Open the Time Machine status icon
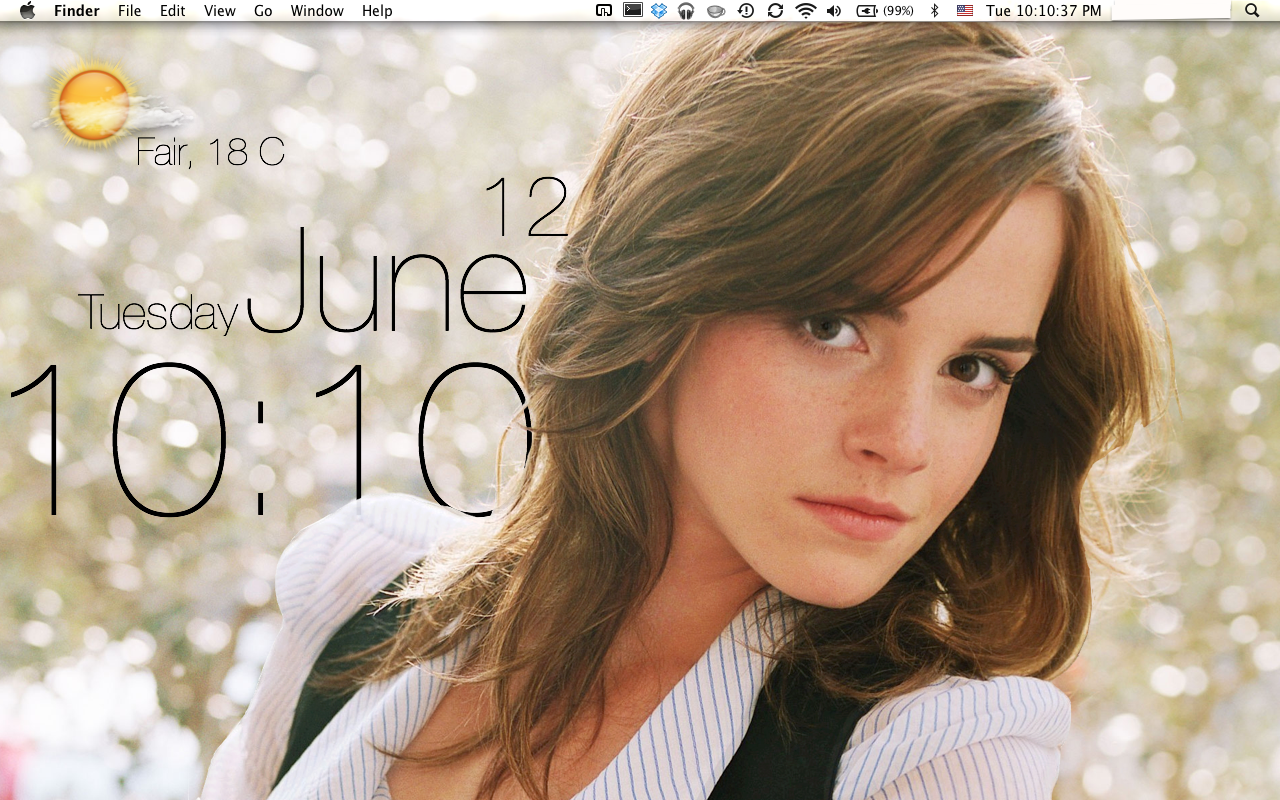The width and height of the screenshot is (1280, 800). pyautogui.click(x=746, y=11)
